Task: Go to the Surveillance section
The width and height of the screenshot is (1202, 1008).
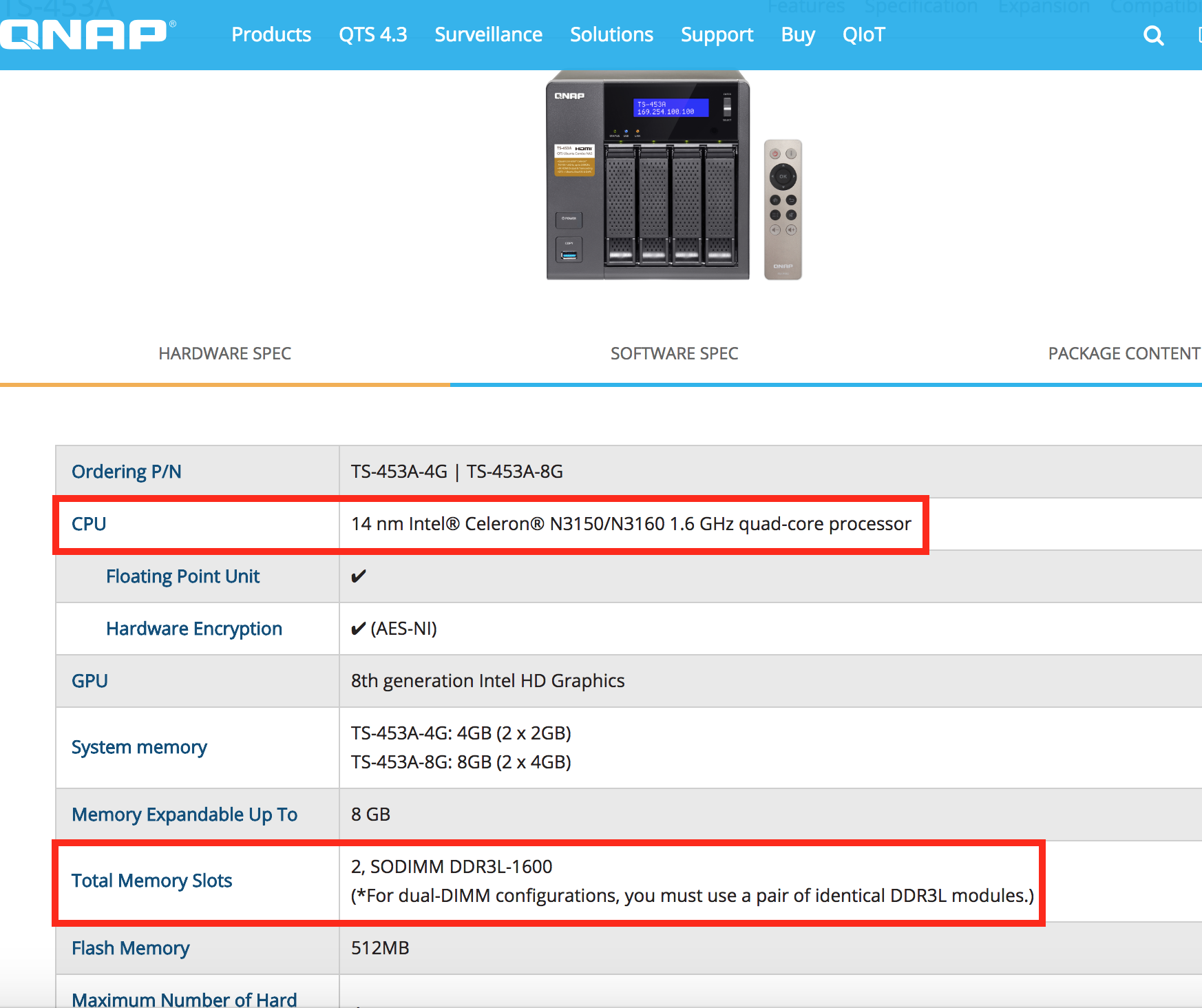Action: tap(488, 34)
